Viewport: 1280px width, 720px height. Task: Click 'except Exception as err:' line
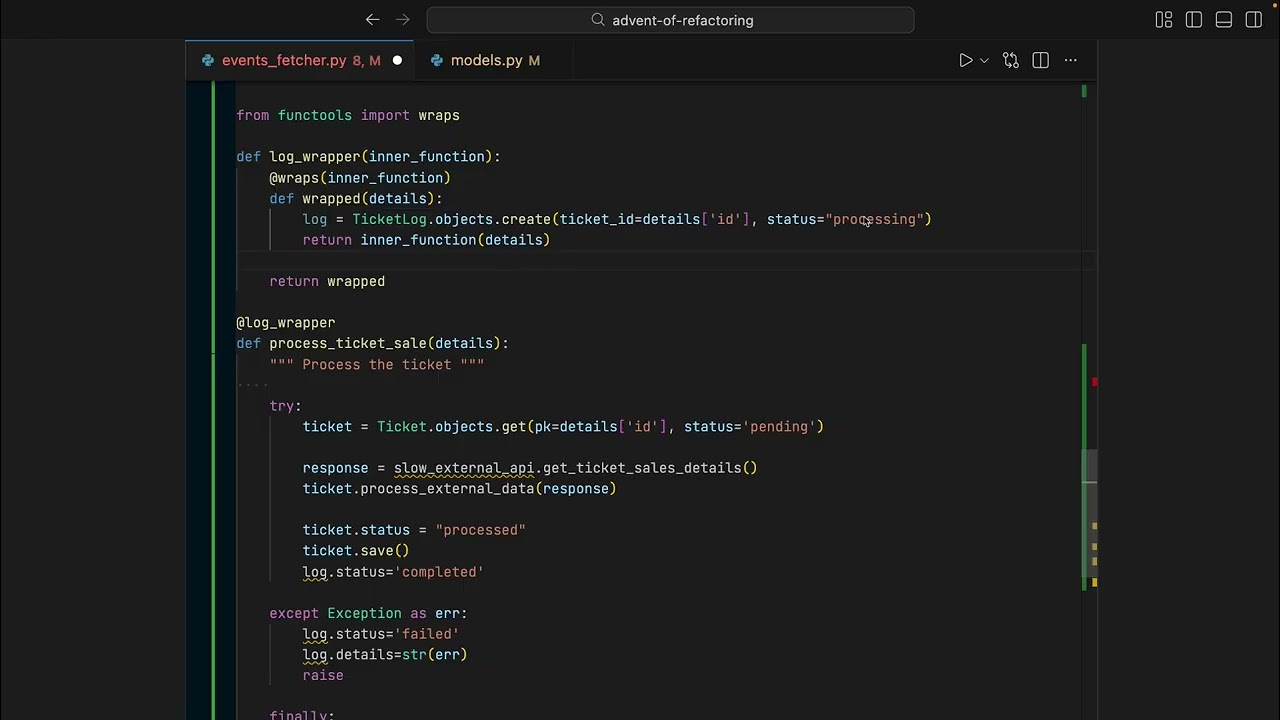click(x=368, y=614)
